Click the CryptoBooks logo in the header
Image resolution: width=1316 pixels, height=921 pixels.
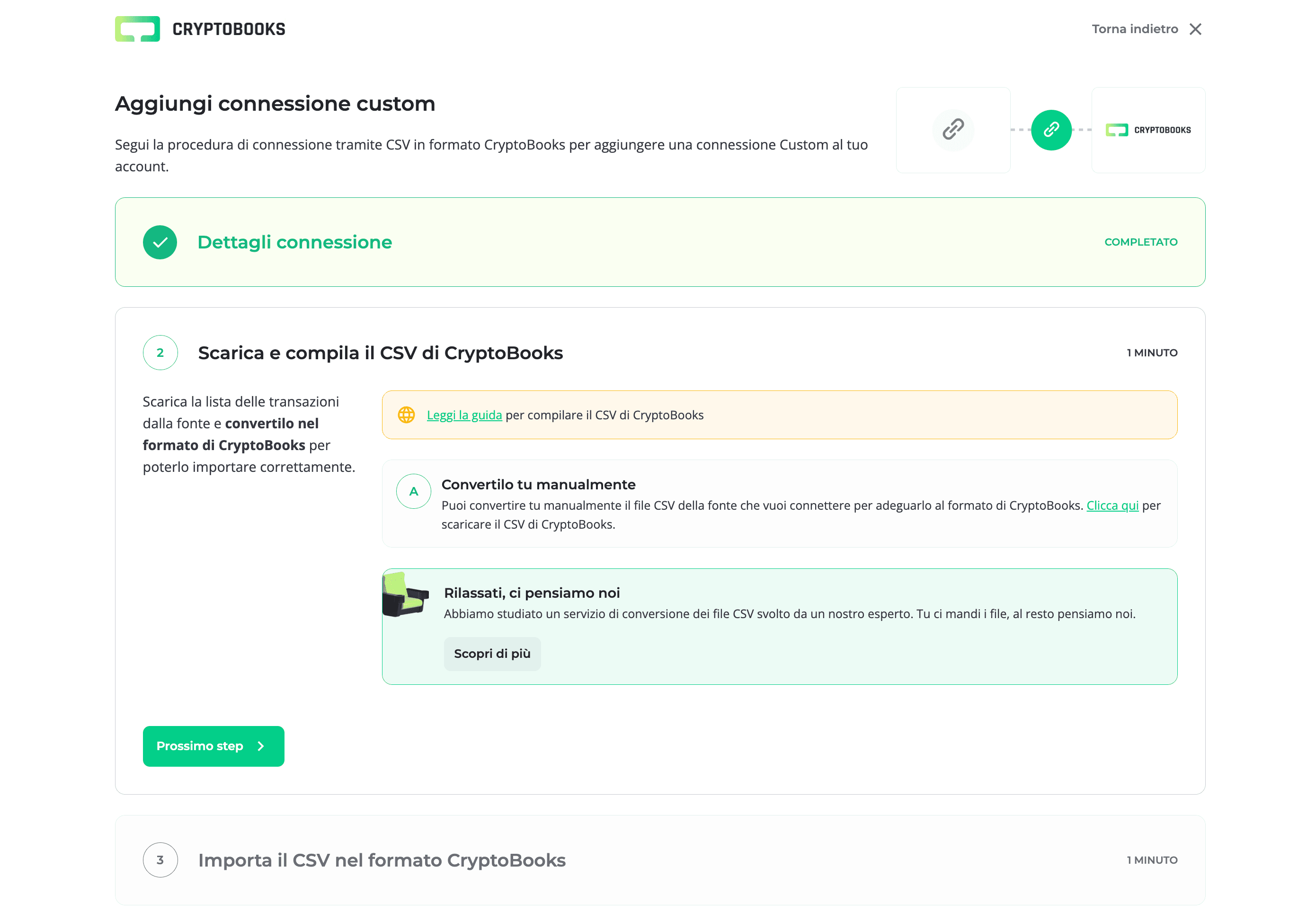click(200, 28)
